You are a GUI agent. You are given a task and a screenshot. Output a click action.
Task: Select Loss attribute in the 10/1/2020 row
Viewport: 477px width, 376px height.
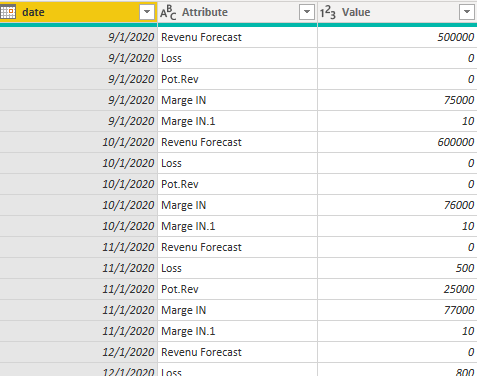point(171,163)
